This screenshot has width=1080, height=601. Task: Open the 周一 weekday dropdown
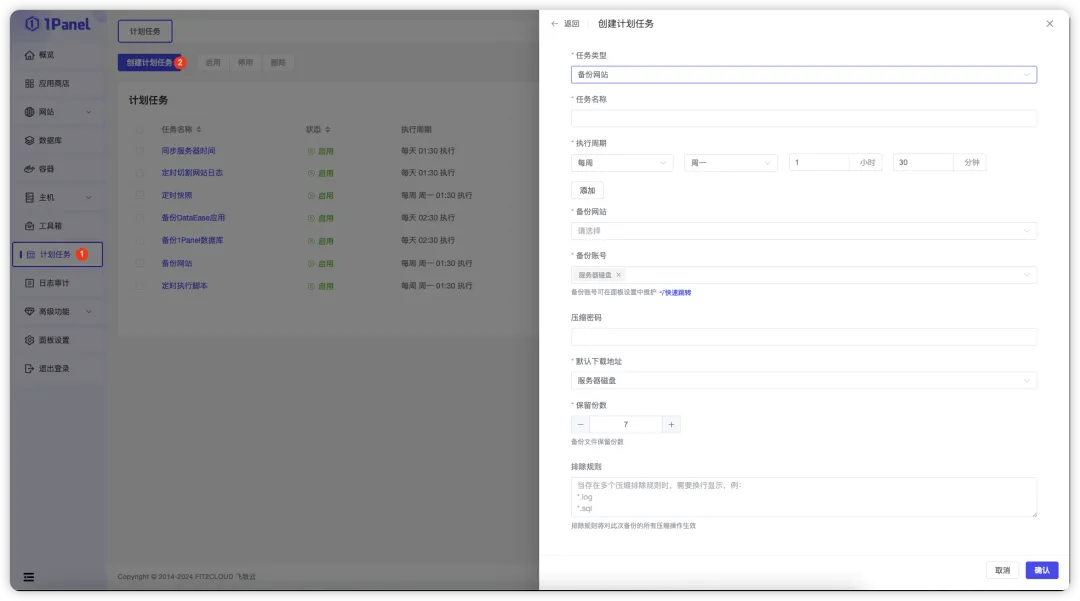(x=730, y=162)
